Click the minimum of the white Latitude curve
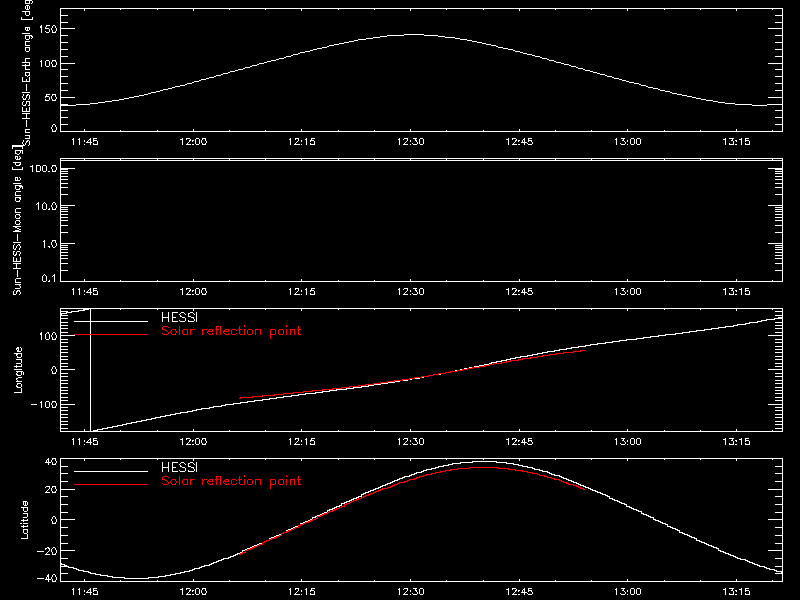The image size is (800, 600). [x=137, y=579]
